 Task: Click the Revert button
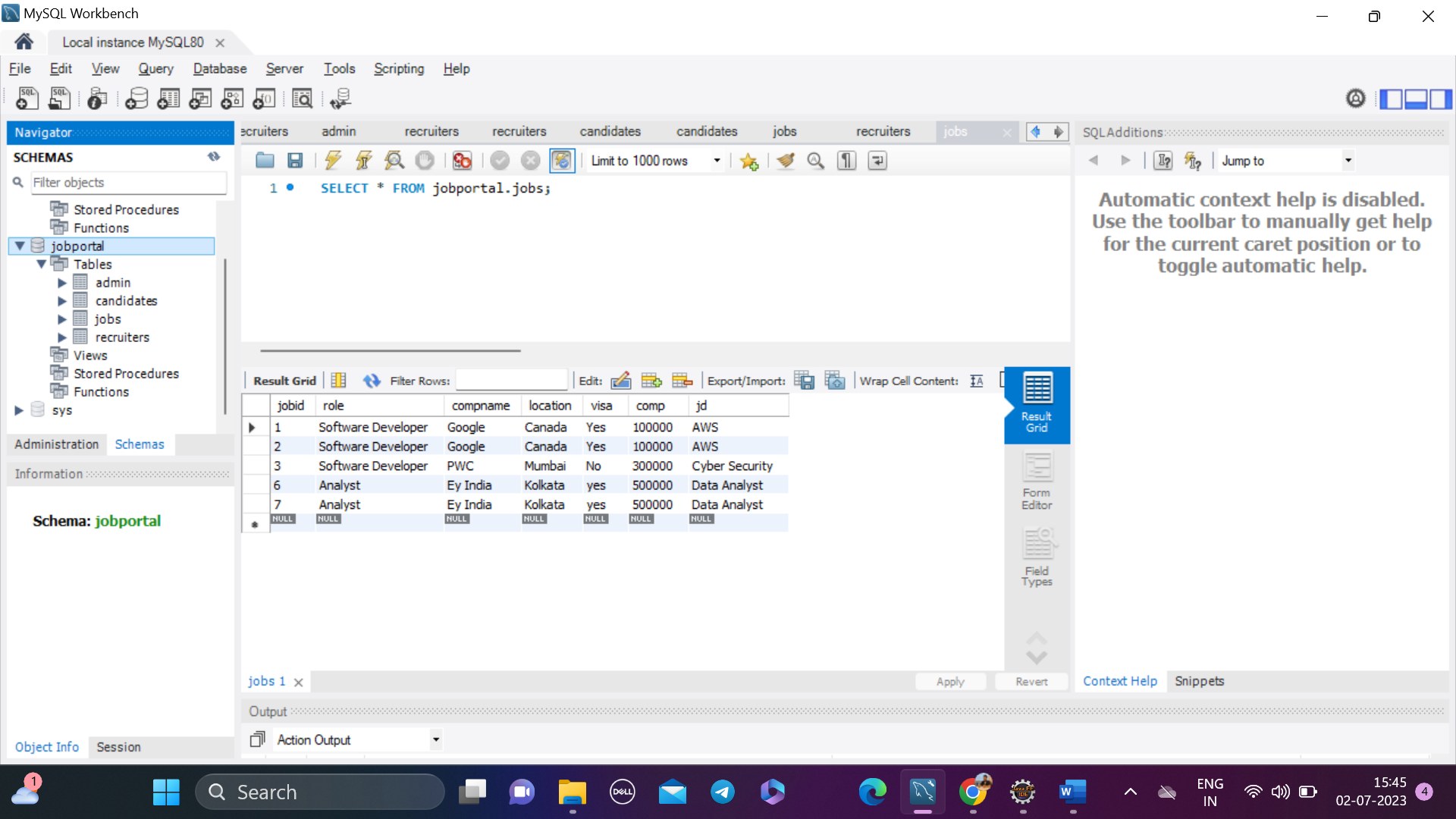click(x=1031, y=682)
